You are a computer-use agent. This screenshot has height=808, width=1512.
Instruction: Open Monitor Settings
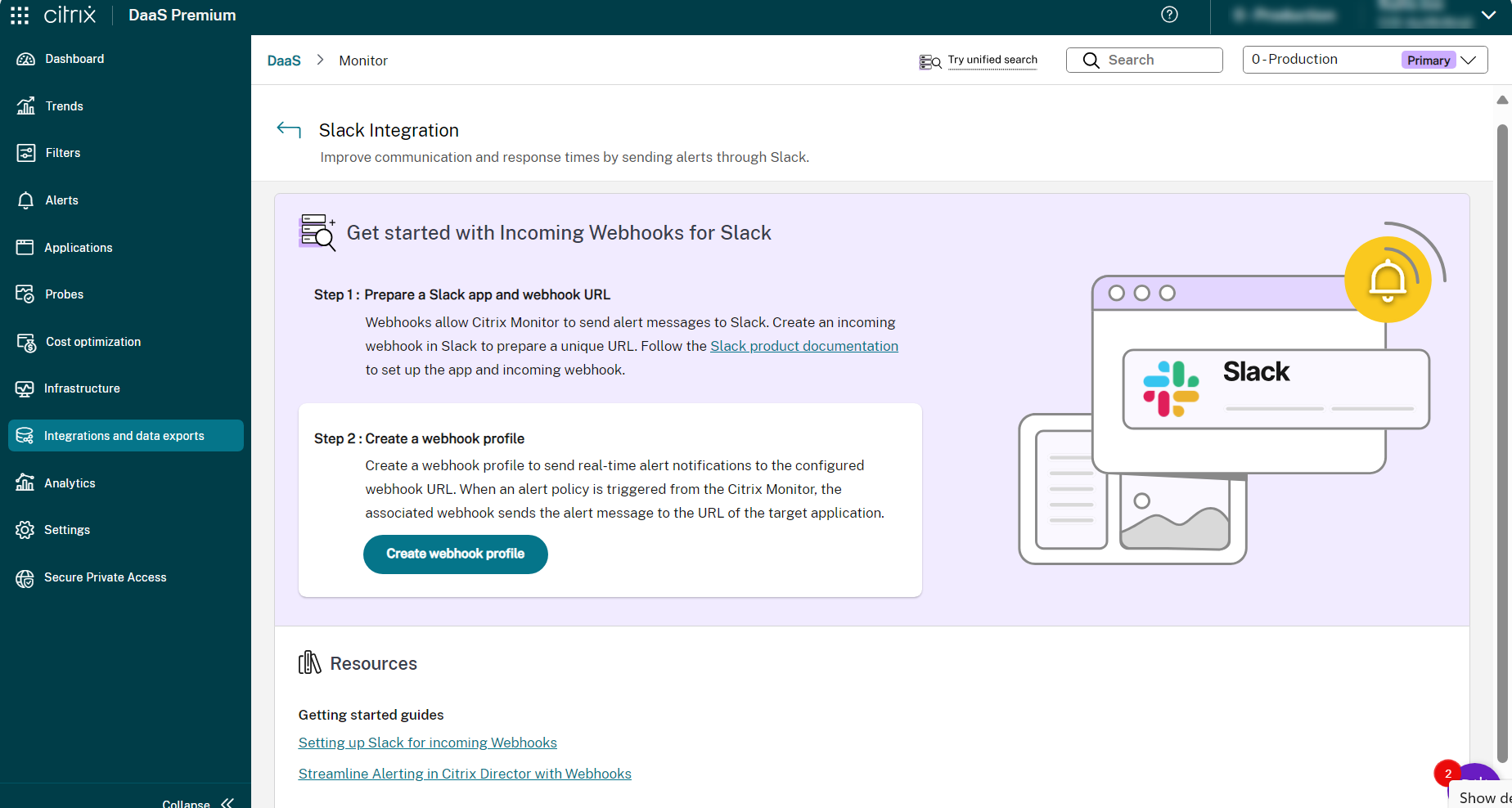pos(67,529)
